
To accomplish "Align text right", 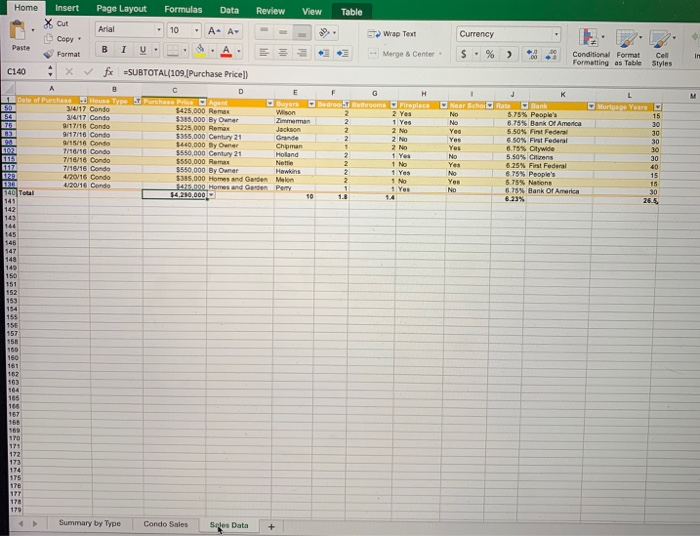I will coord(302,53).
